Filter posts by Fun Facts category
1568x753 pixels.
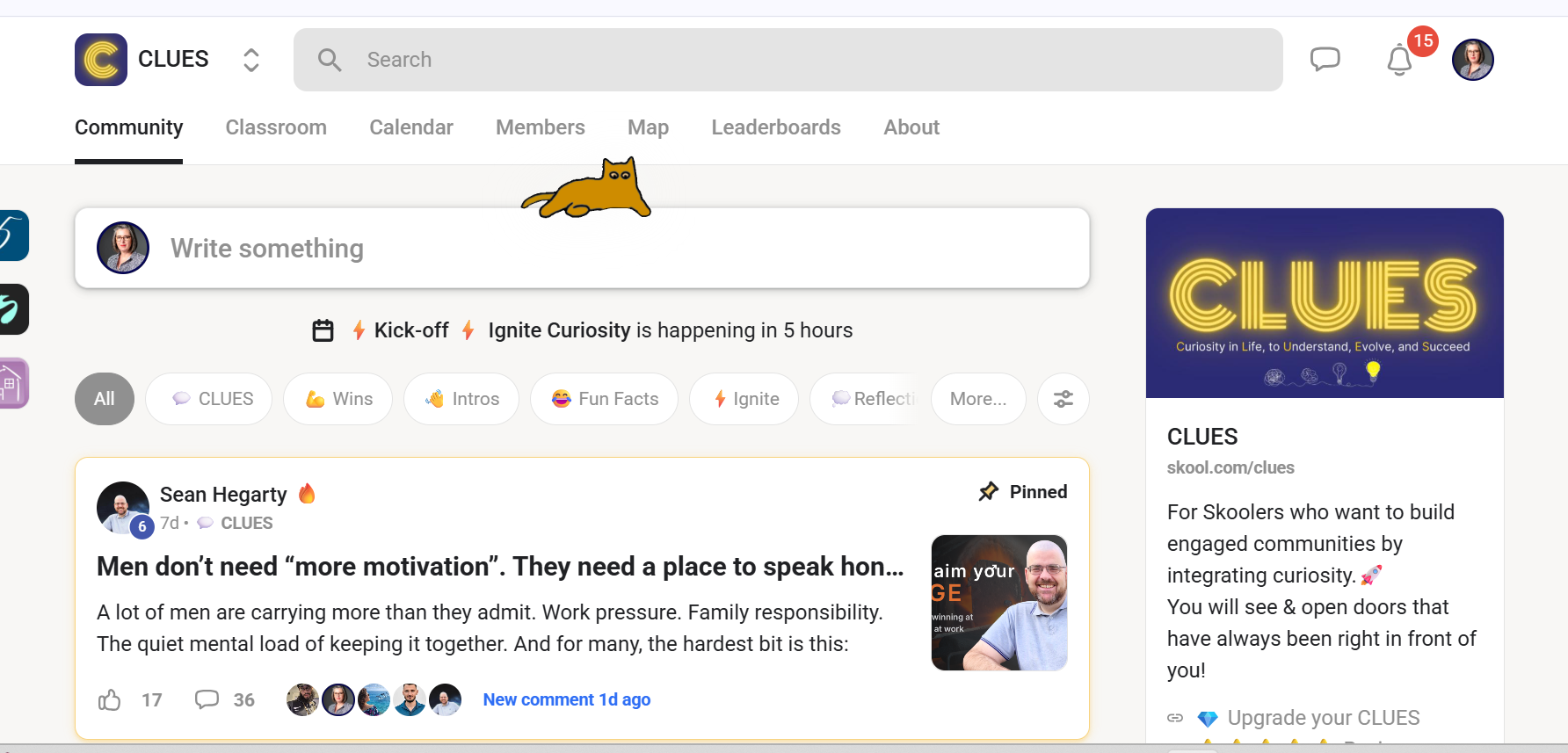click(605, 399)
